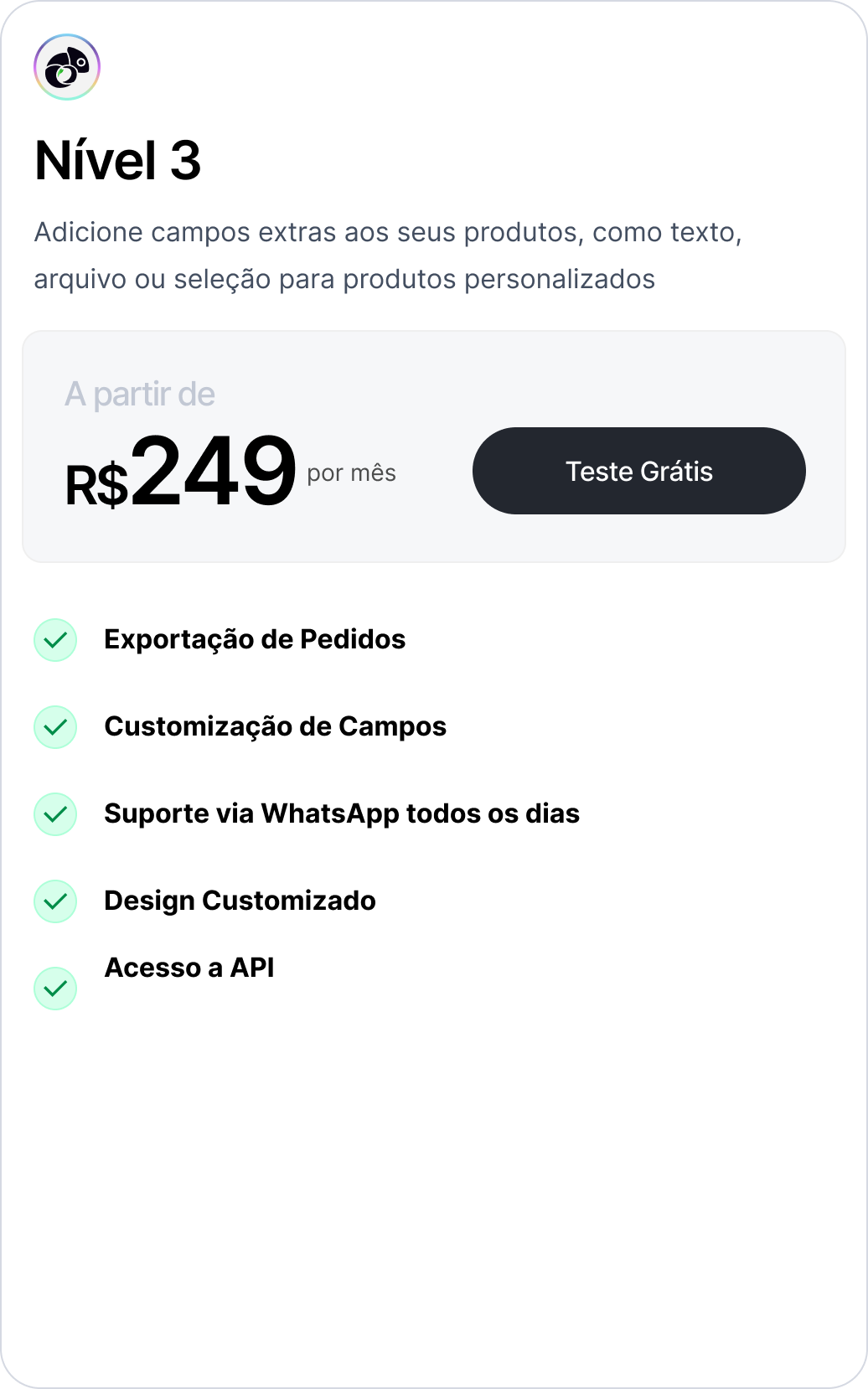Click the chameleon logo icon
The image size is (868, 1389).
click(67, 67)
